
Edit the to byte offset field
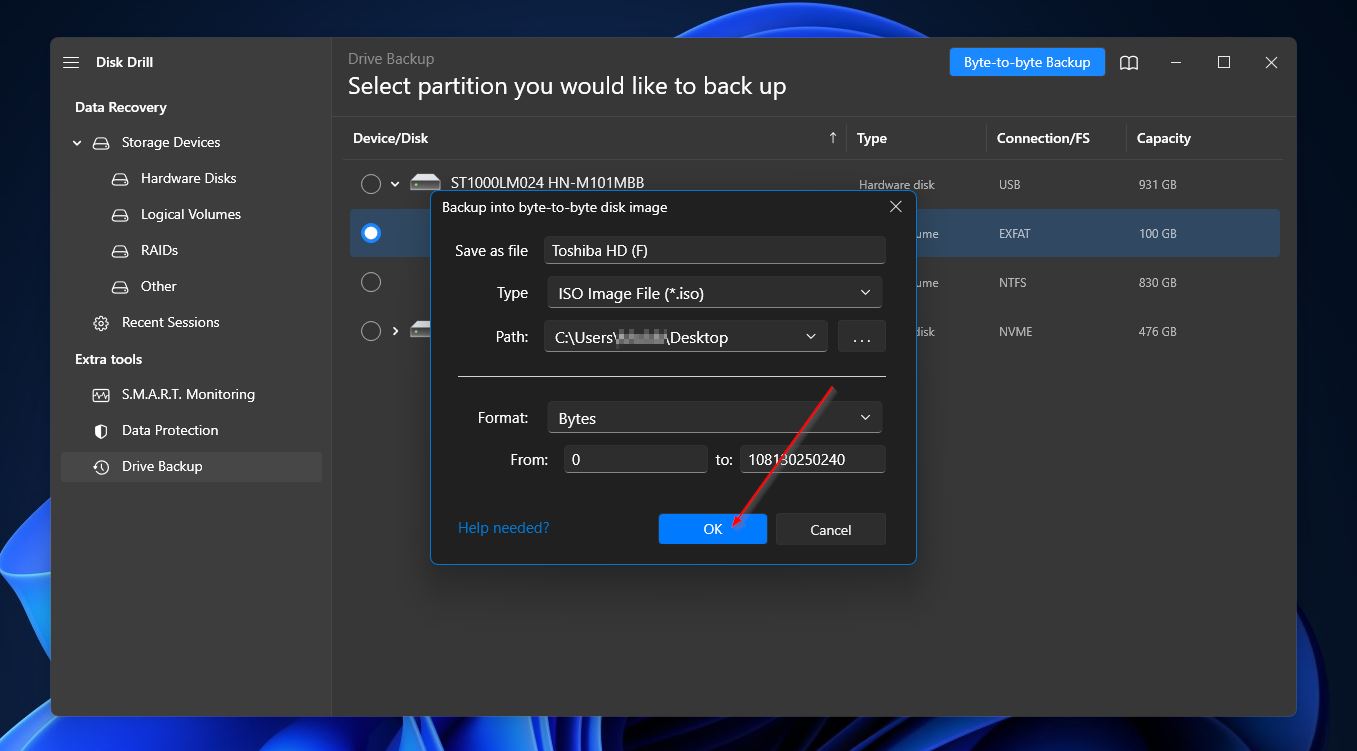tap(813, 460)
